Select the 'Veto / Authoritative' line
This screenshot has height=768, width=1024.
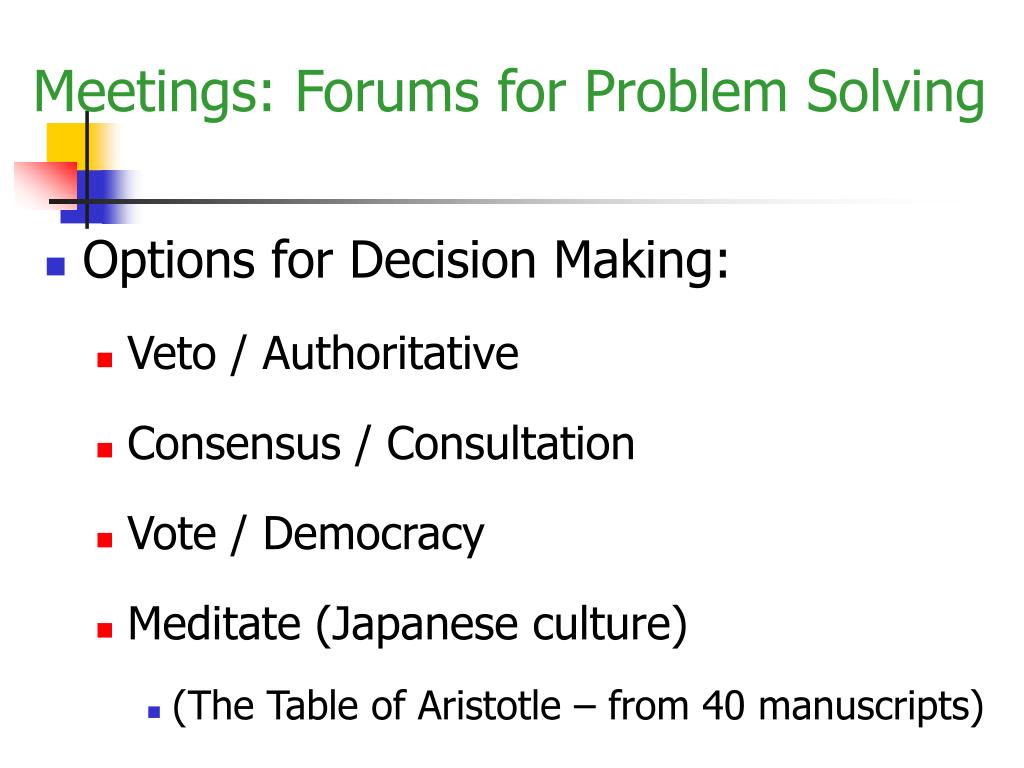[323, 354]
